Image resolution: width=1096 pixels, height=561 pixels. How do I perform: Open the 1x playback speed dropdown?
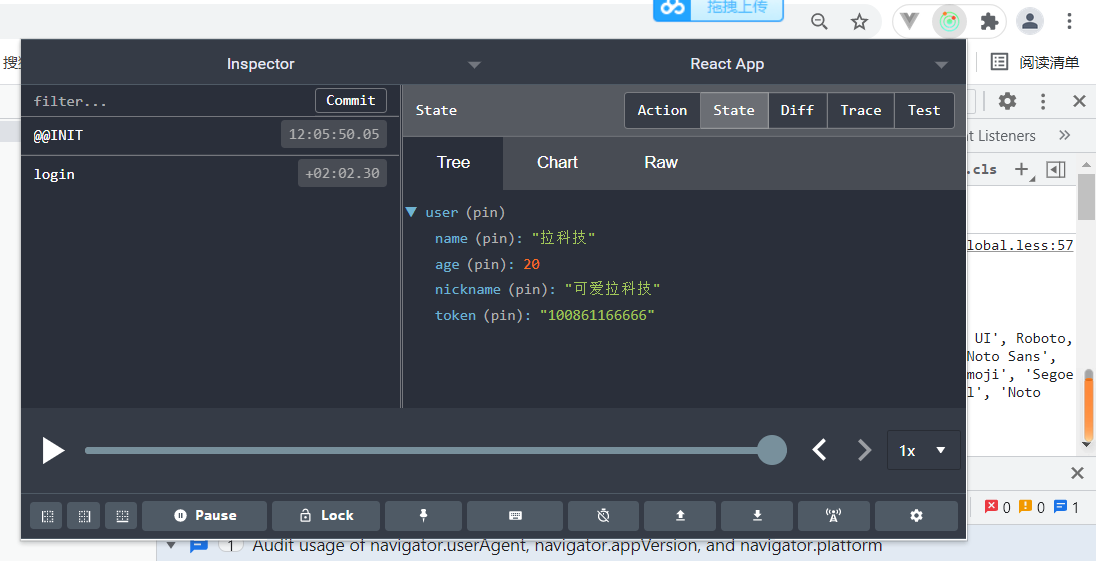pyautogui.click(x=923, y=451)
